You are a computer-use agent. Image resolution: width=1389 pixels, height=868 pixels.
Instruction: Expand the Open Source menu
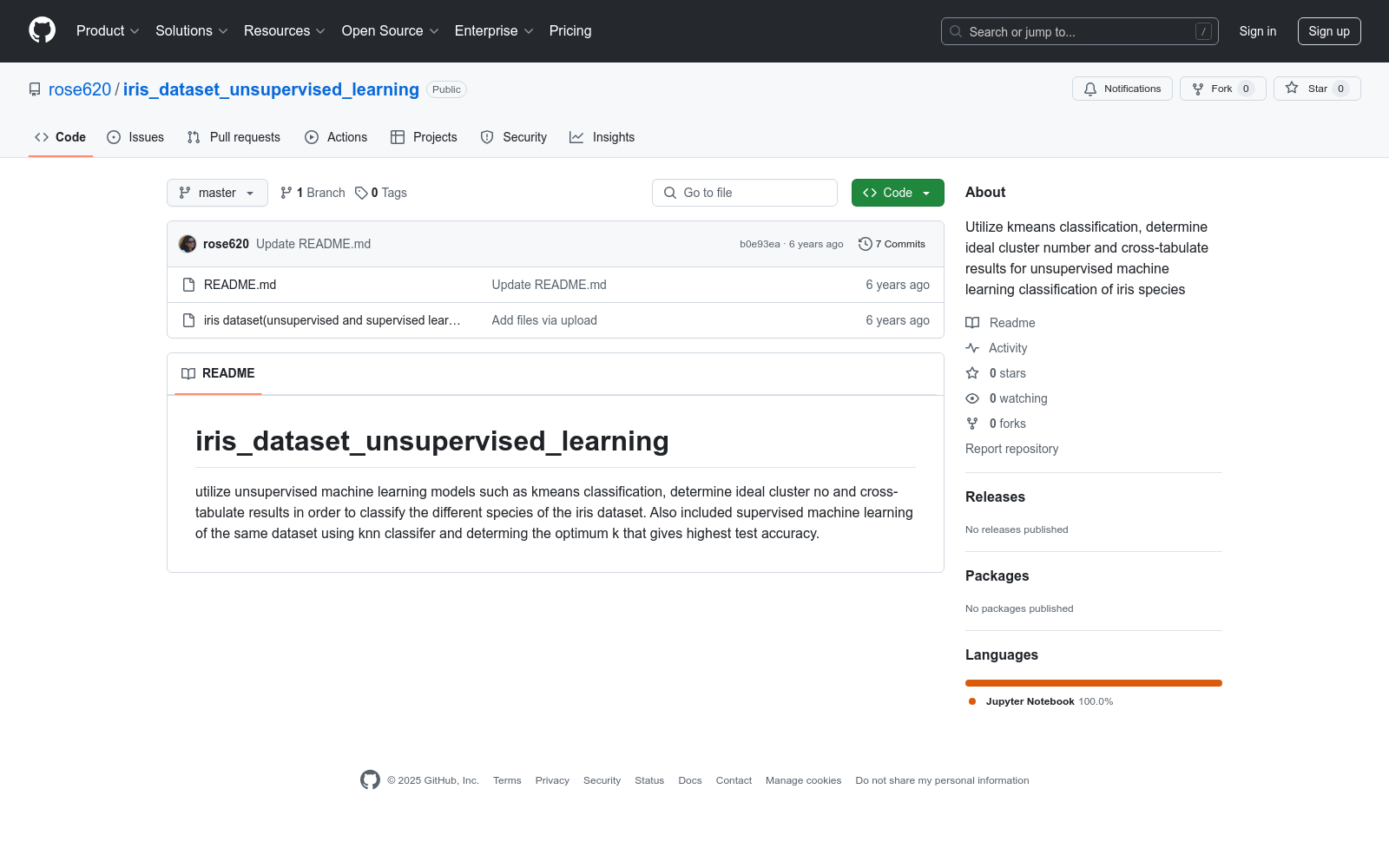tap(391, 31)
